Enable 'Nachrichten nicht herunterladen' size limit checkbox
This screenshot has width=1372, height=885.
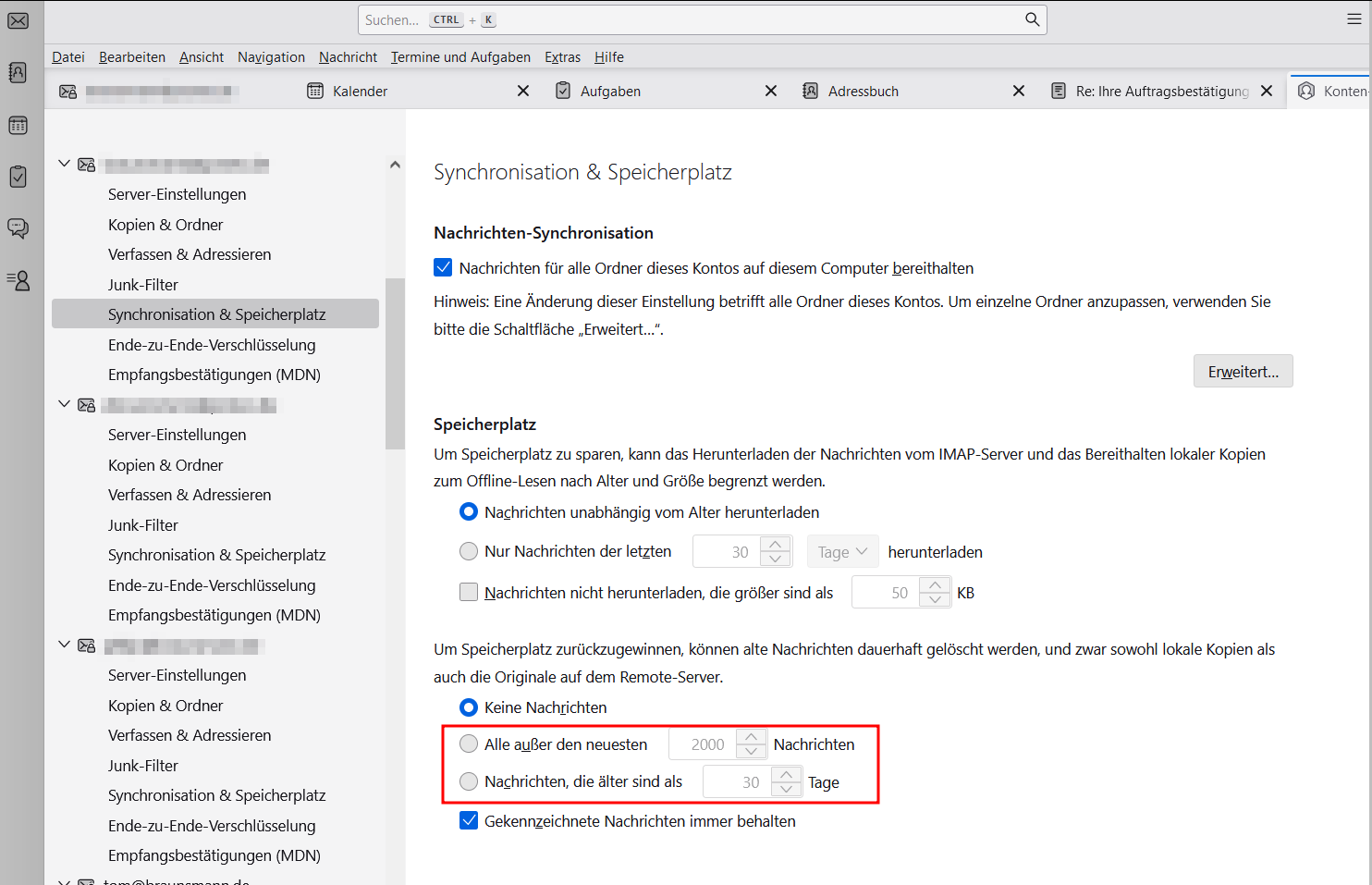(x=469, y=593)
